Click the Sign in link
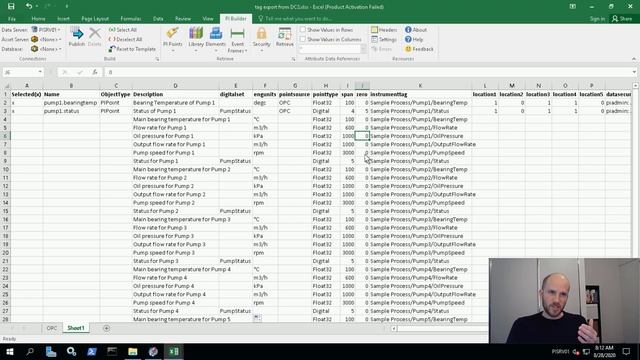This screenshot has width=640, height=360. [x=597, y=19]
